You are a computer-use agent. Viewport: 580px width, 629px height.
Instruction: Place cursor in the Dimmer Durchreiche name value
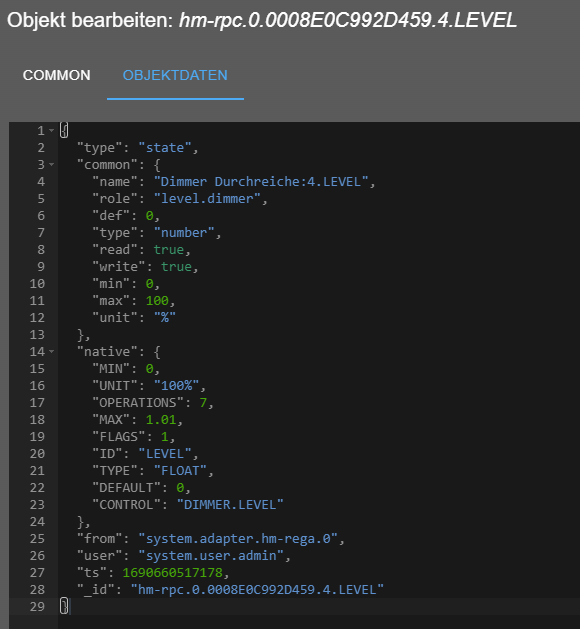point(261,182)
